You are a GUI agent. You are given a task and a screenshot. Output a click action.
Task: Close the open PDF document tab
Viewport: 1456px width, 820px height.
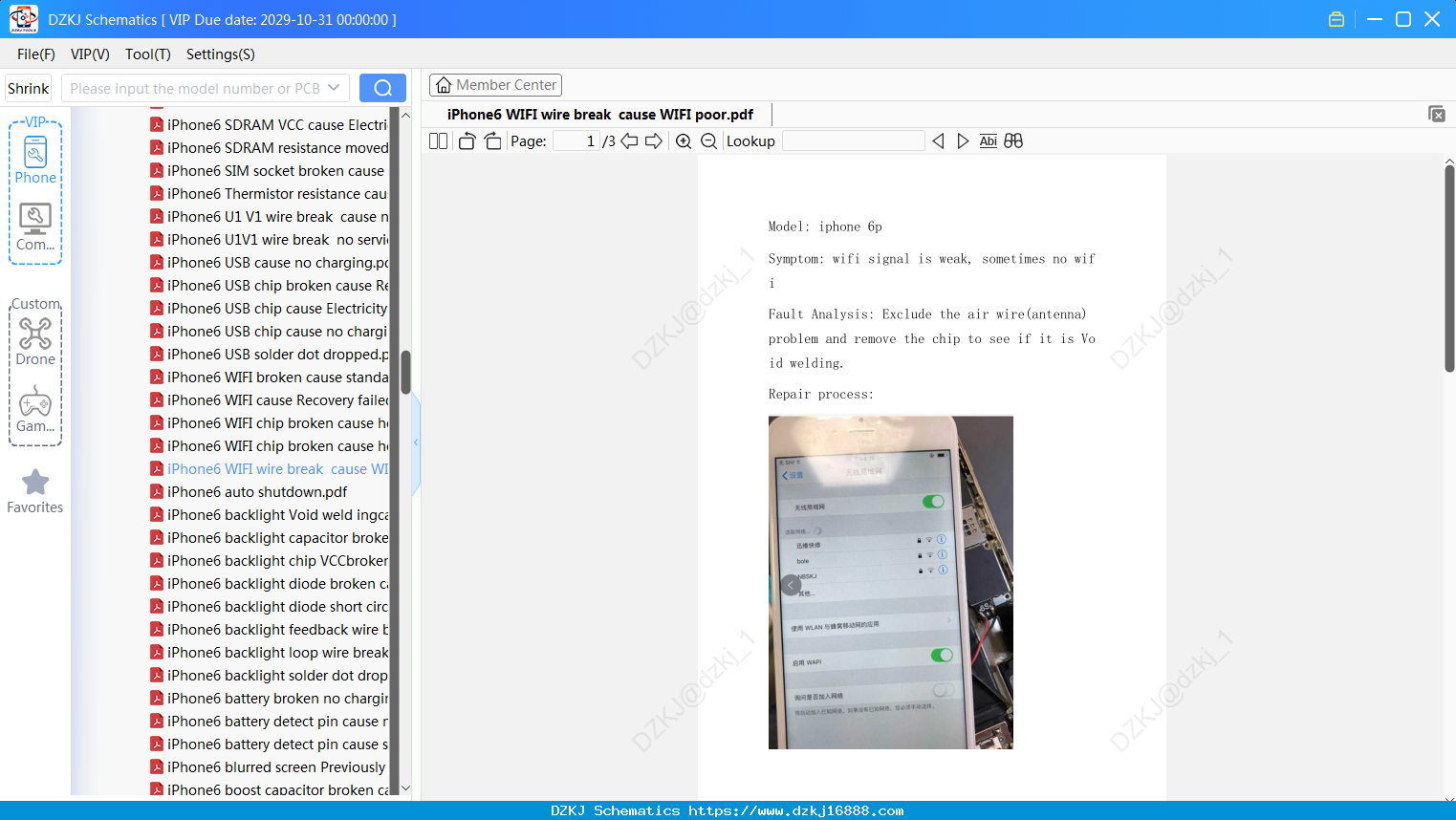tap(1437, 114)
